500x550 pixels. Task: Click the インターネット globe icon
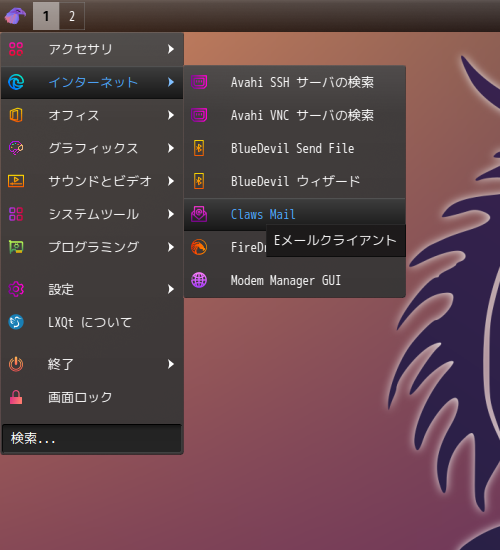(16, 82)
